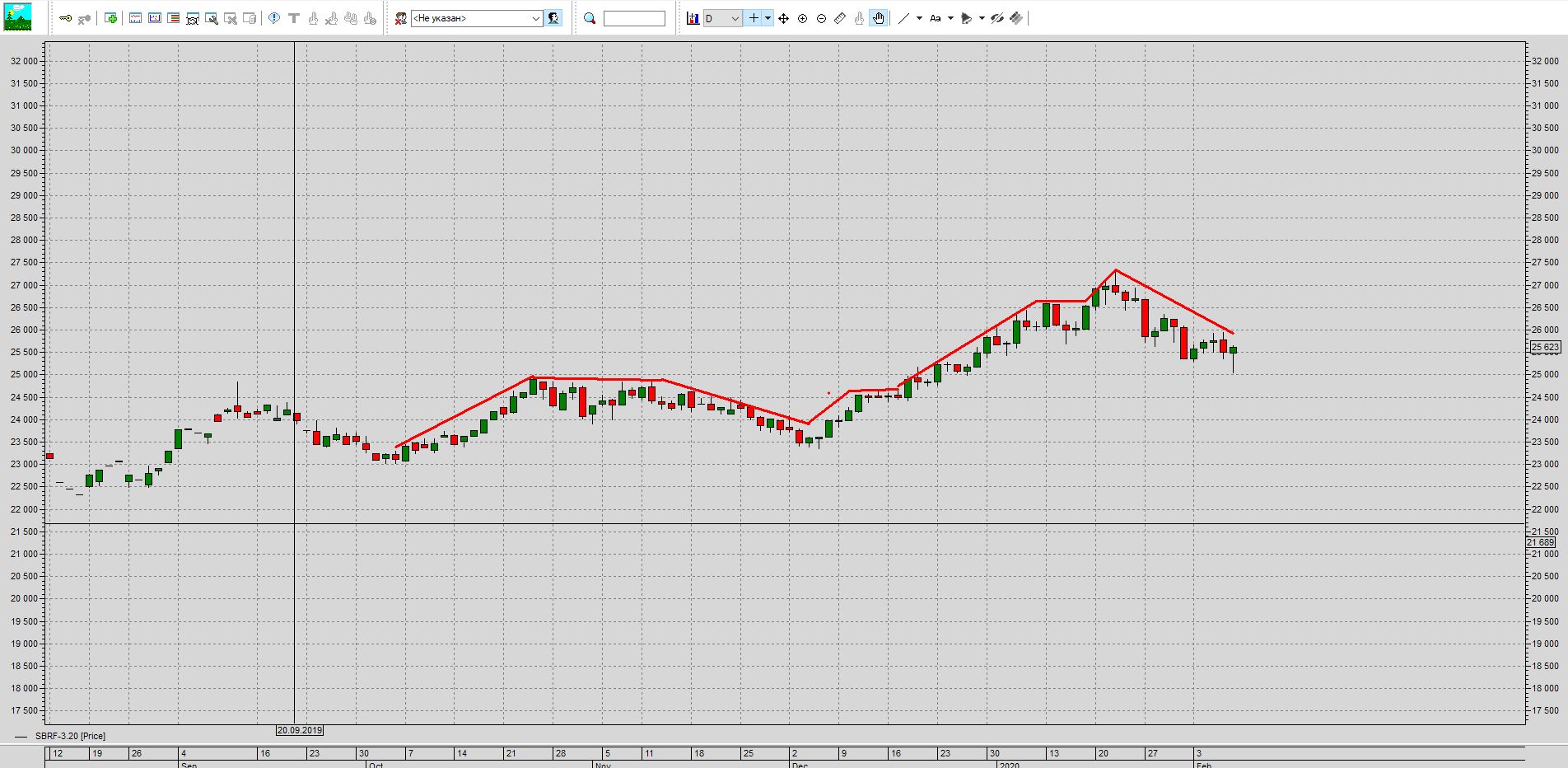
Task: Select the trend line drawing tool
Action: pyautogui.click(x=904, y=18)
